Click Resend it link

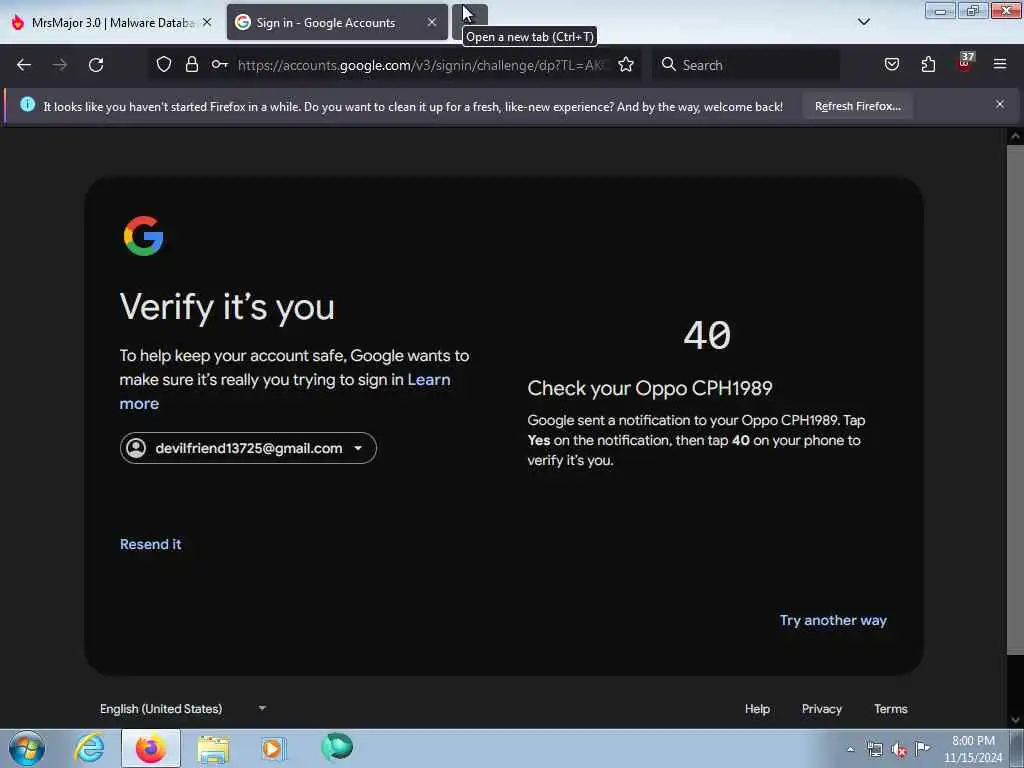point(150,544)
